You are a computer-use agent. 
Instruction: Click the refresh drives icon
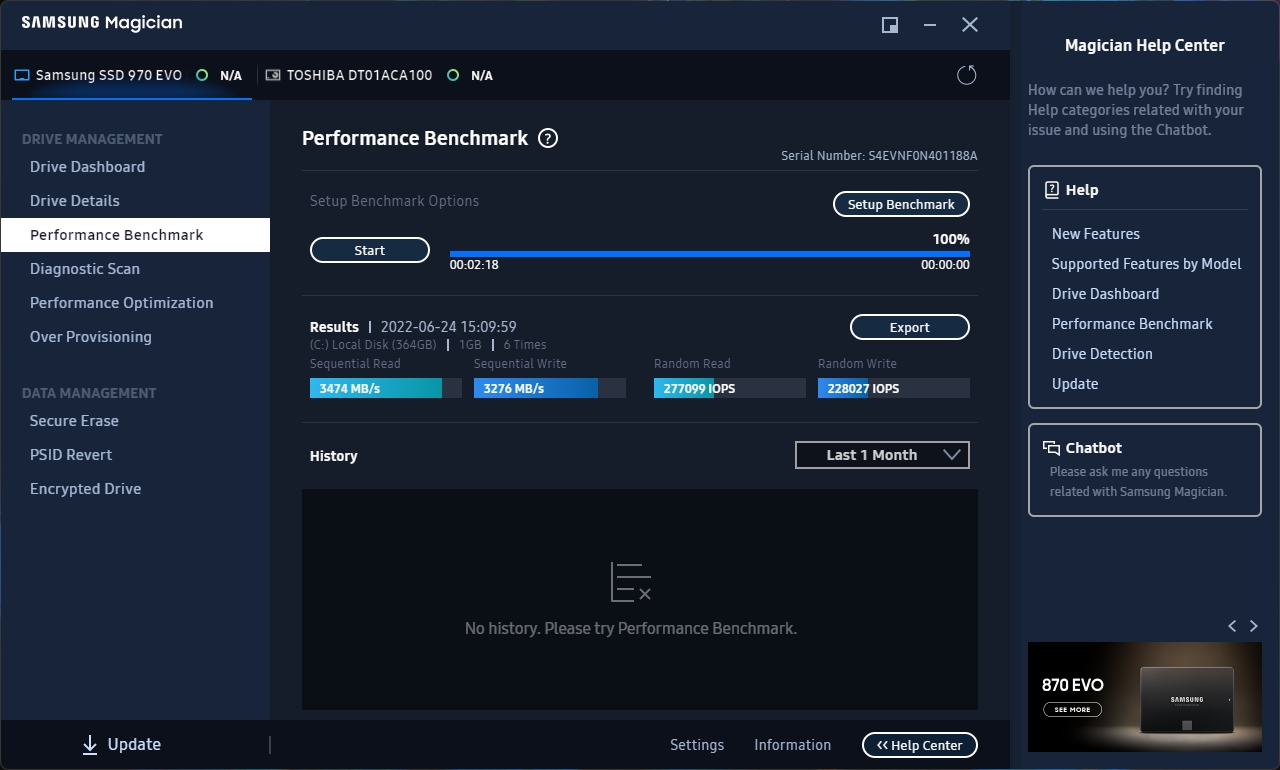[x=966, y=74]
